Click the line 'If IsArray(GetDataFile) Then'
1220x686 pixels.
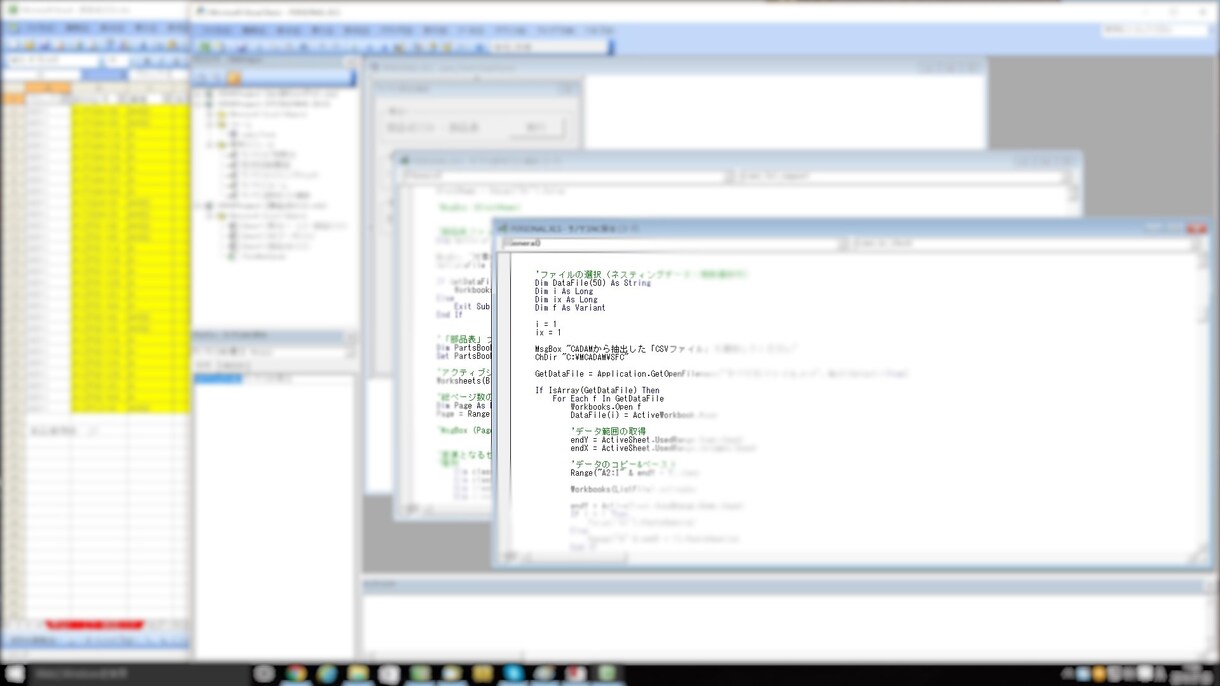pos(597,390)
